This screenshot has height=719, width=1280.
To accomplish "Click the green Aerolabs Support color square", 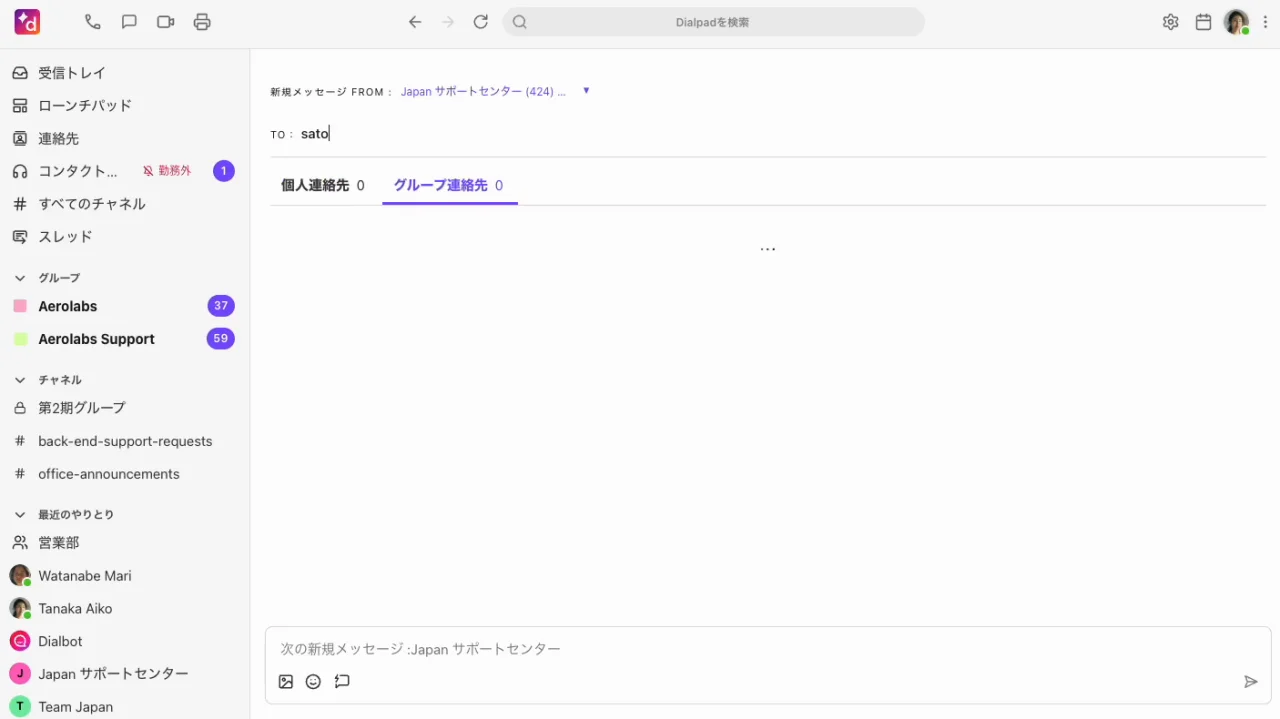I will [20, 339].
